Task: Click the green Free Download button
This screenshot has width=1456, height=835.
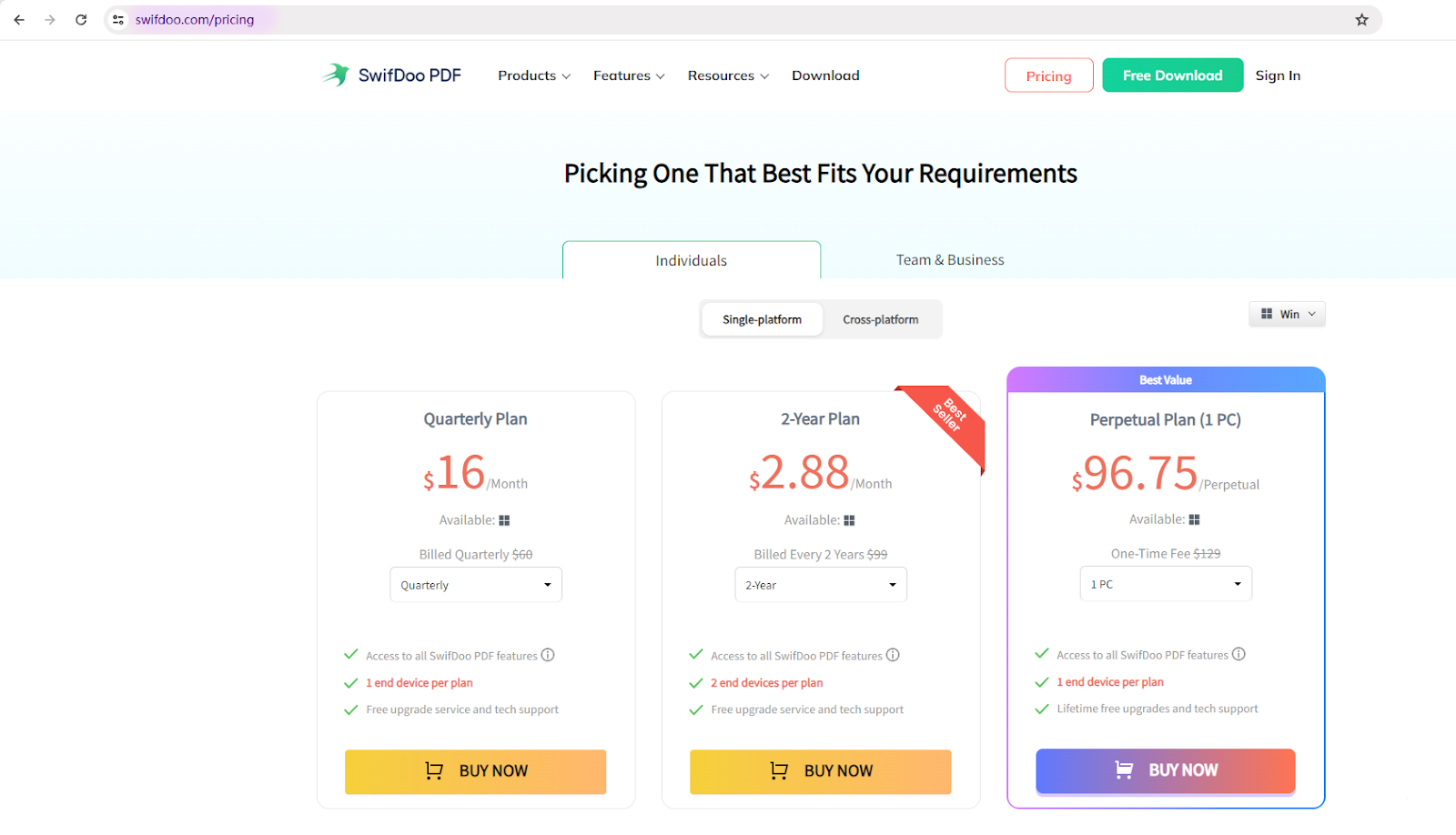Action: point(1172,75)
